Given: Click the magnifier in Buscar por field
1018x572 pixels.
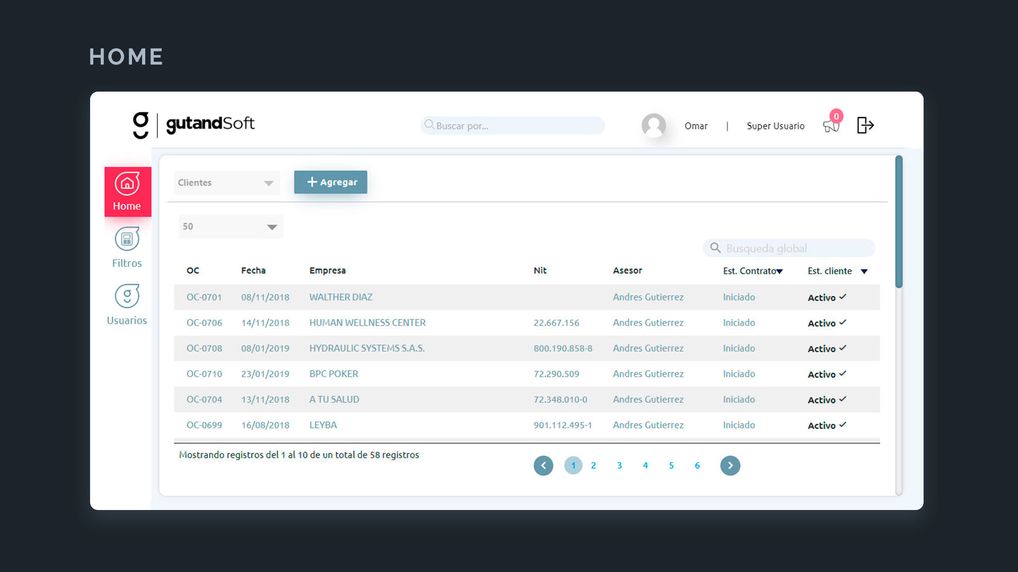Looking at the screenshot, I should [x=429, y=125].
